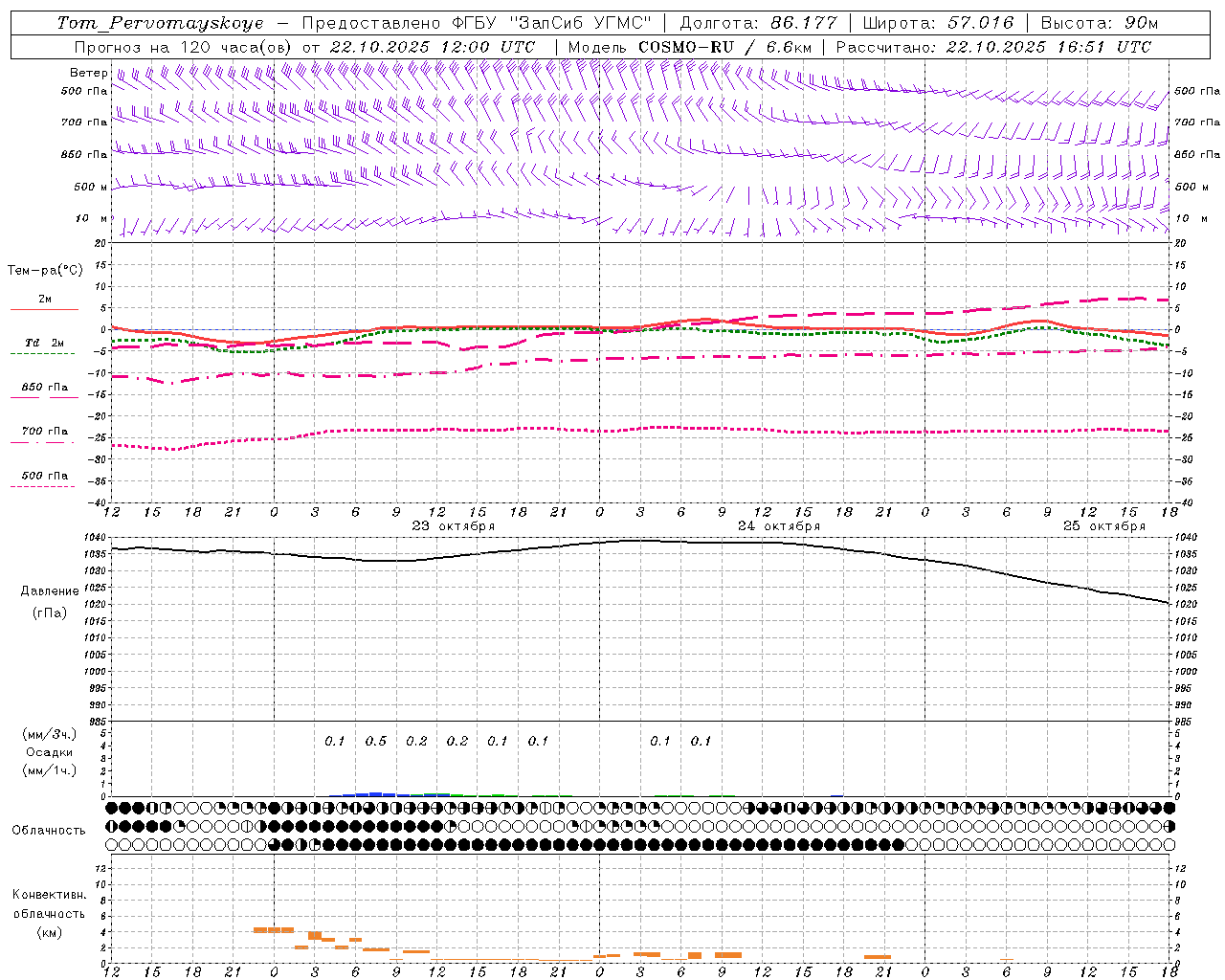Click the station name Tom_Pervomayskoye
The height and width of the screenshot is (980, 1225).
click(x=160, y=23)
